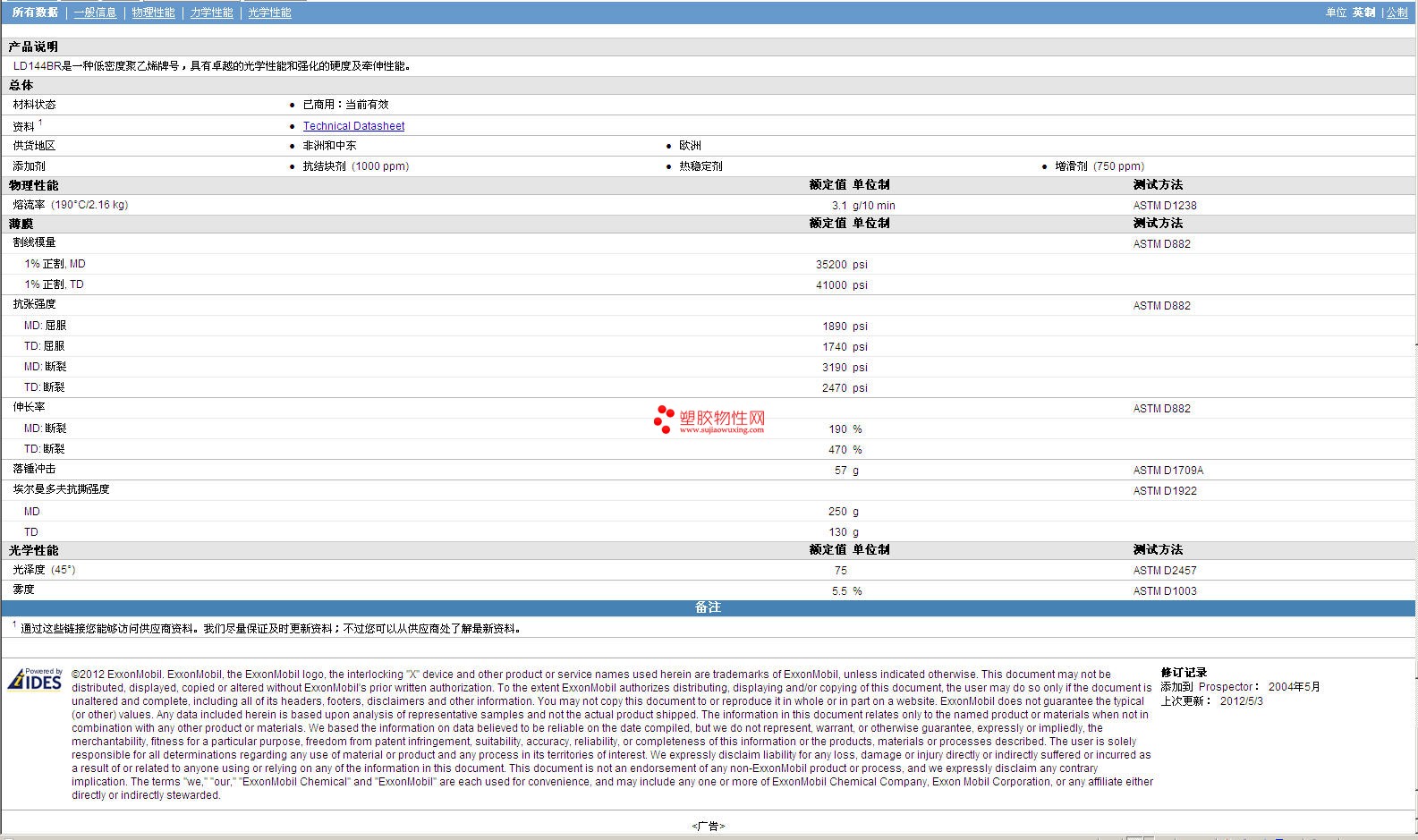Screen dimensions: 1418x840
Task: Go to the 一般信息 tab
Action: pyautogui.click(x=95, y=13)
